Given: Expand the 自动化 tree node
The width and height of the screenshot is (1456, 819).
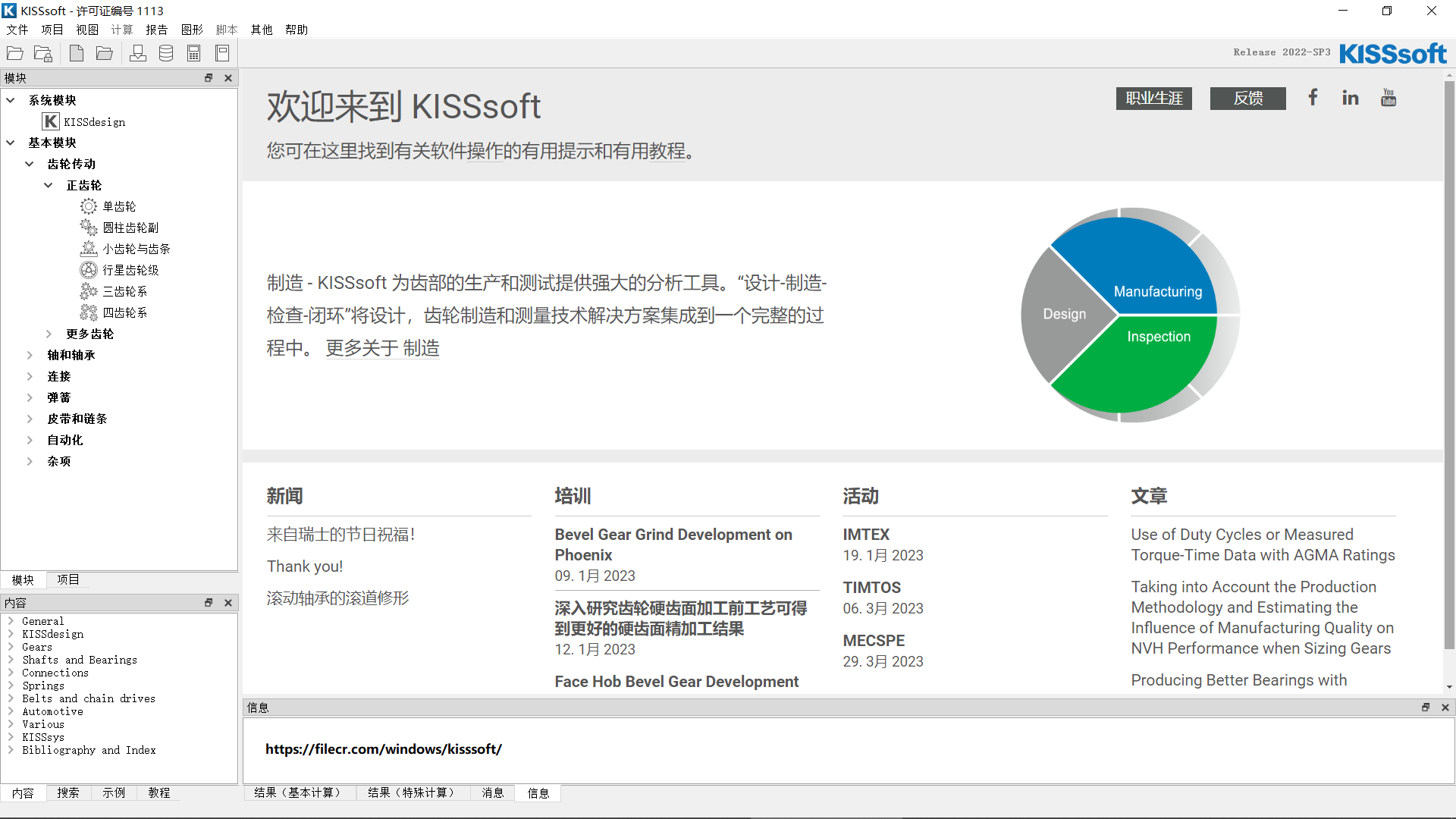Looking at the screenshot, I should coord(30,440).
